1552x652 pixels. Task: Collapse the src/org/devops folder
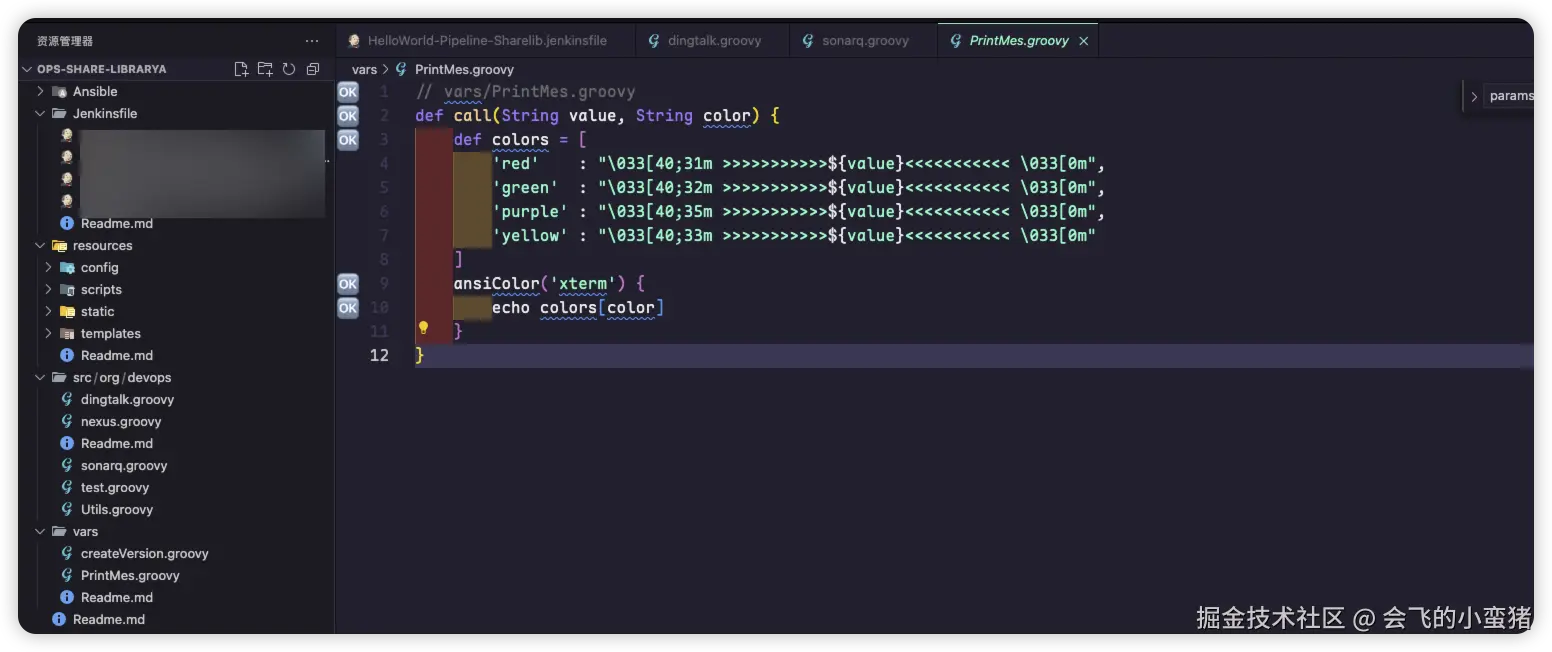click(40, 377)
